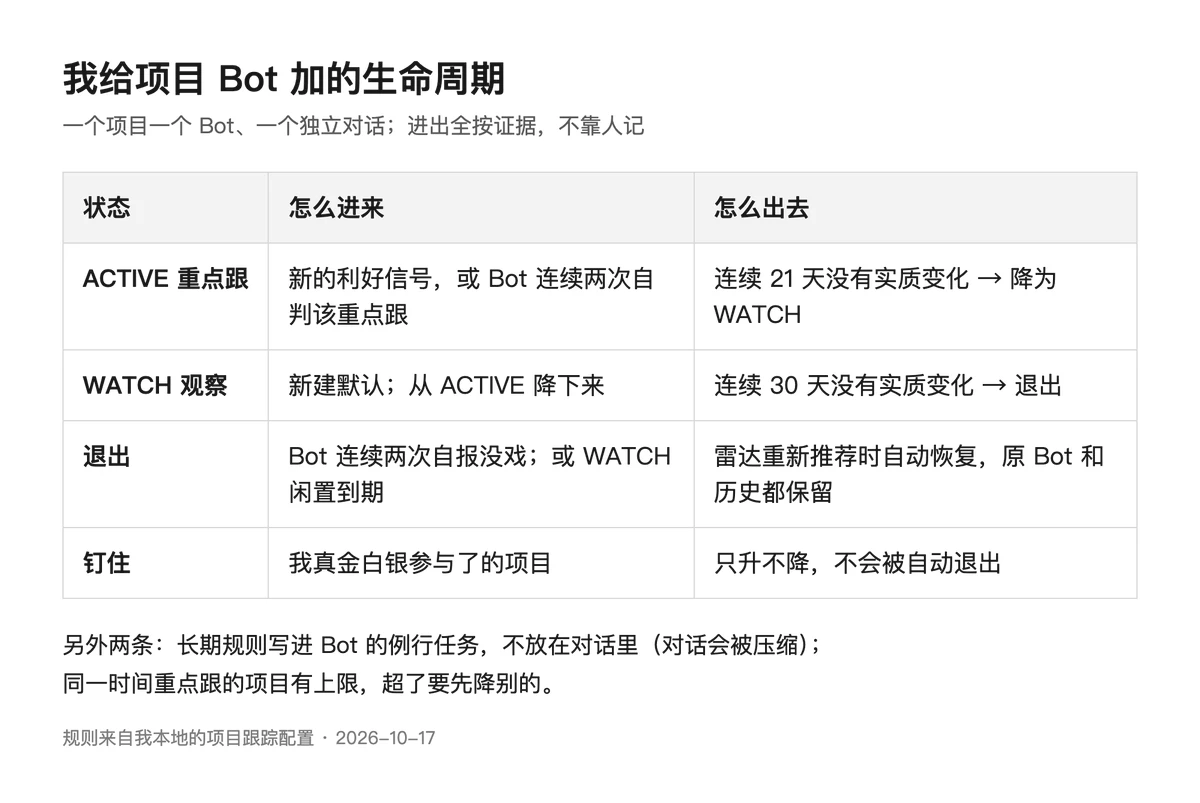
Task: Select the subtitle about 一个独立对话
Action: 353,126
